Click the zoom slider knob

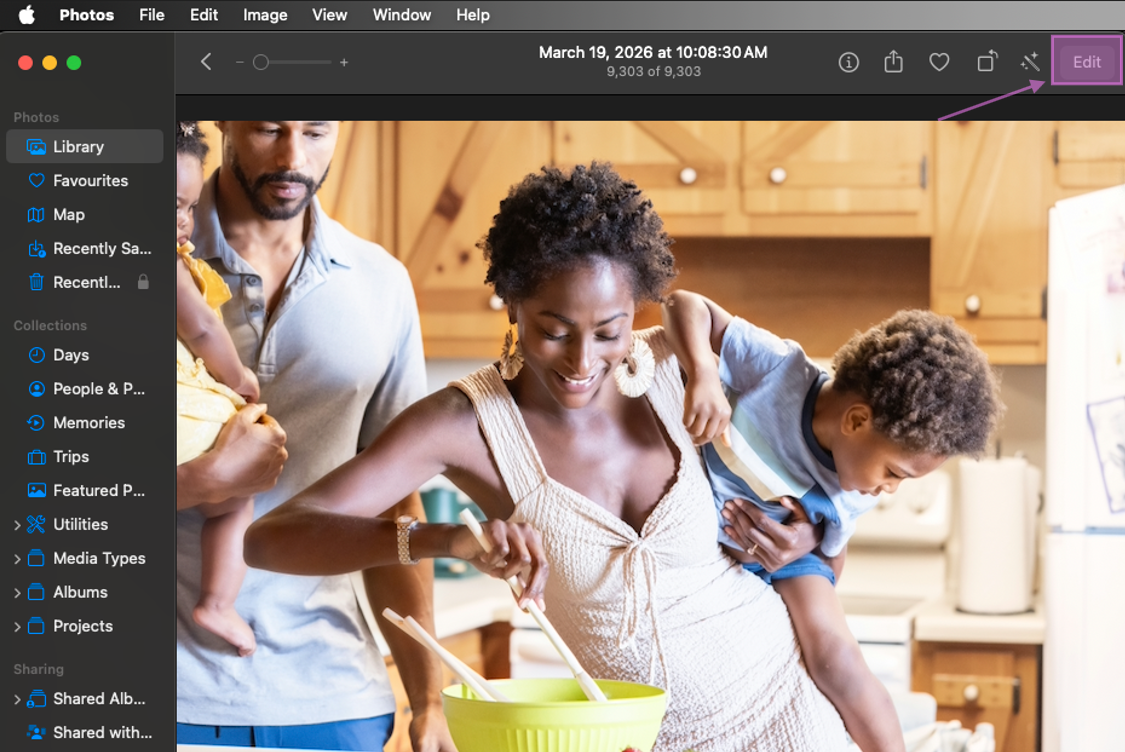tap(261, 62)
